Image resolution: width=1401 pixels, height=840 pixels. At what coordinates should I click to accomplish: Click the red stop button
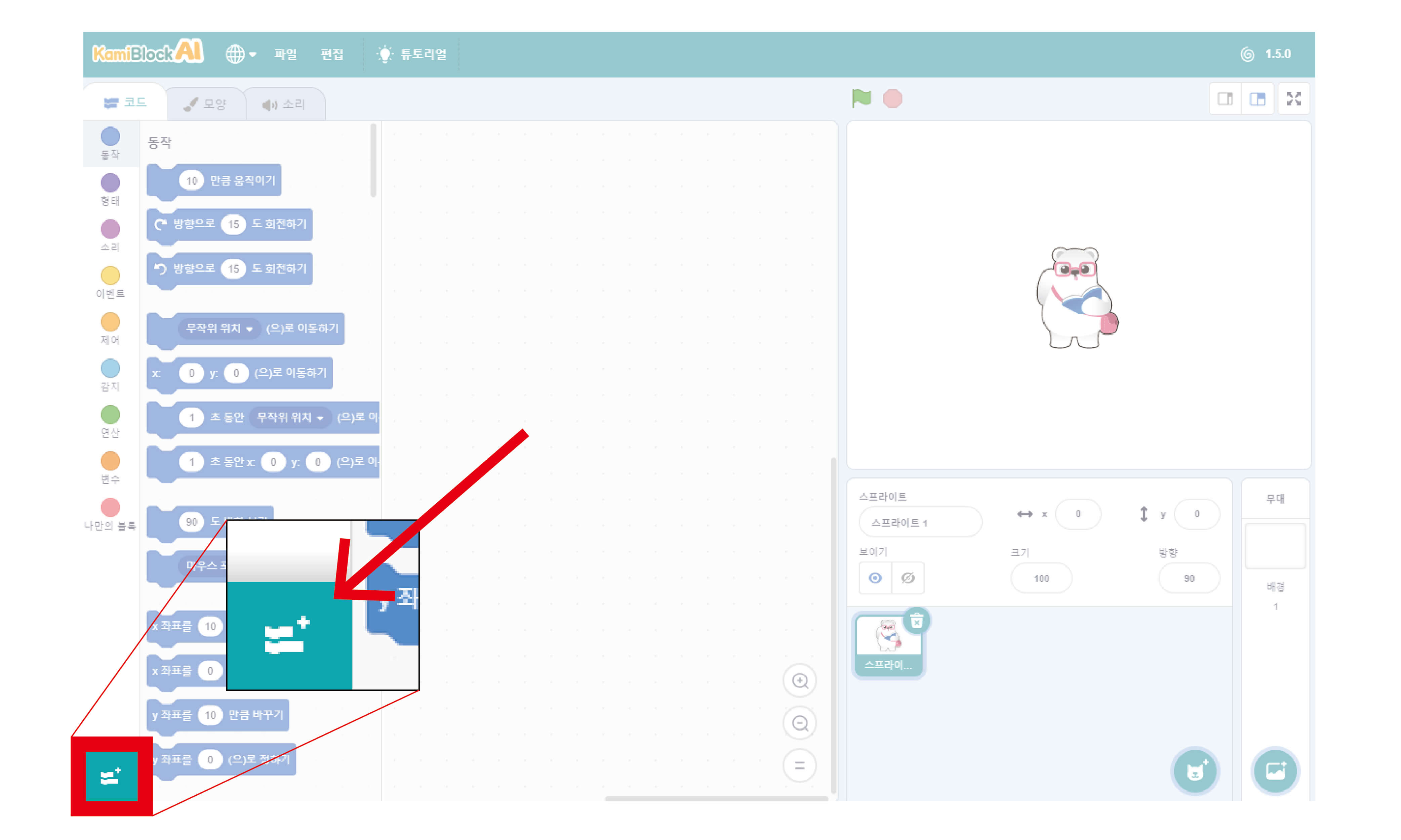892,99
